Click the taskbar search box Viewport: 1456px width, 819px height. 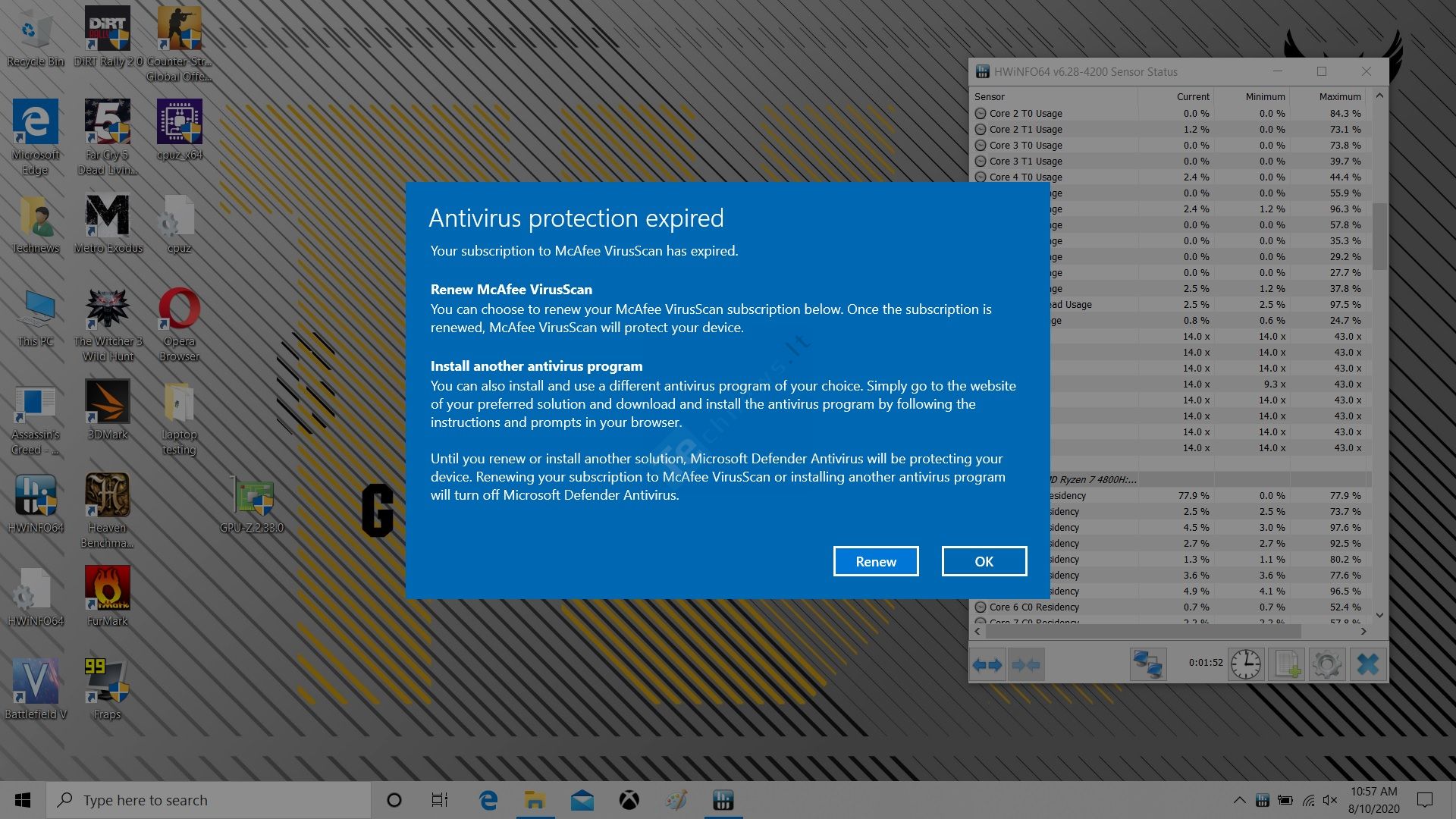[209, 800]
